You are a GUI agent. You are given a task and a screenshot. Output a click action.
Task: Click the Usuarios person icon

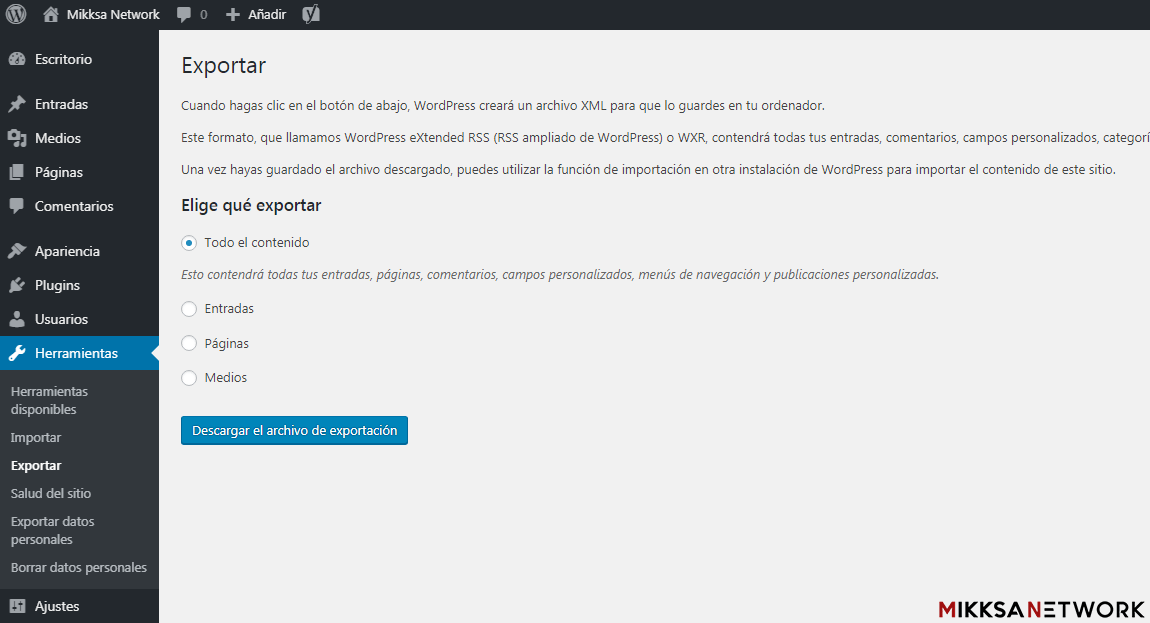[x=17, y=319]
